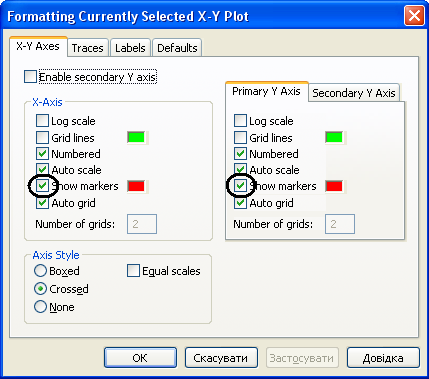Switch to the Labels tab

tap(130, 48)
